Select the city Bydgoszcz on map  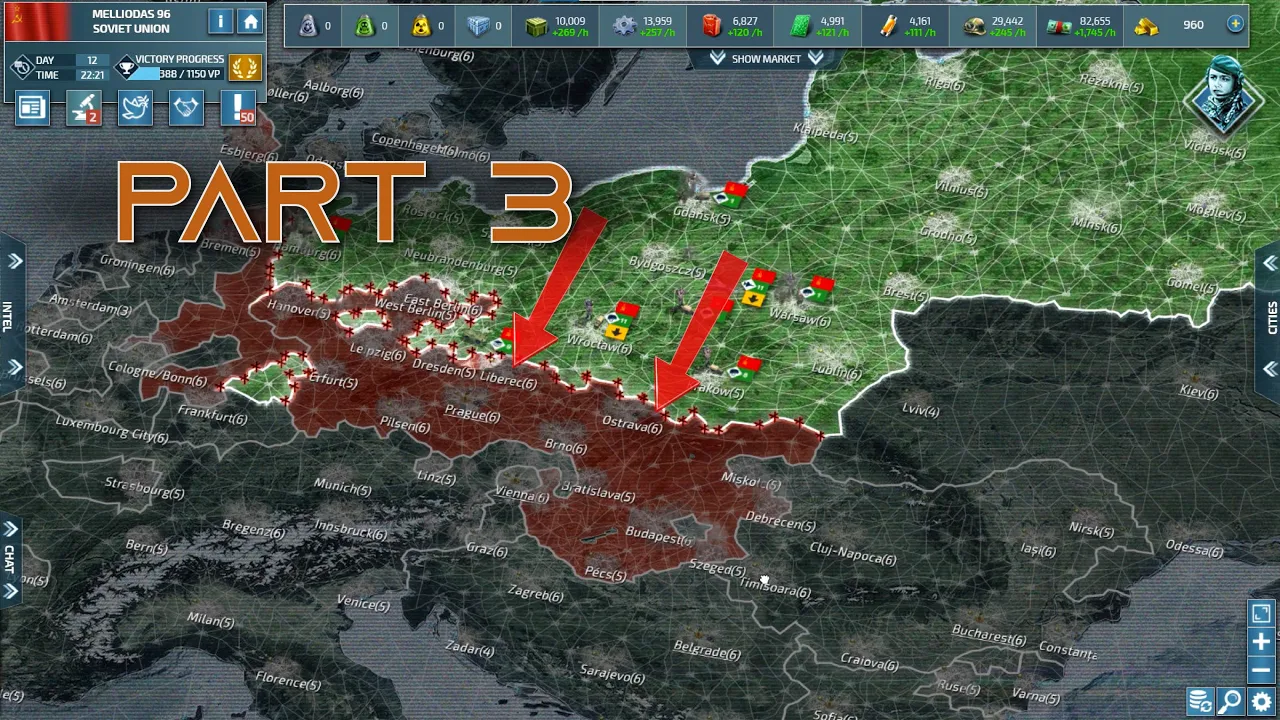[x=667, y=268]
